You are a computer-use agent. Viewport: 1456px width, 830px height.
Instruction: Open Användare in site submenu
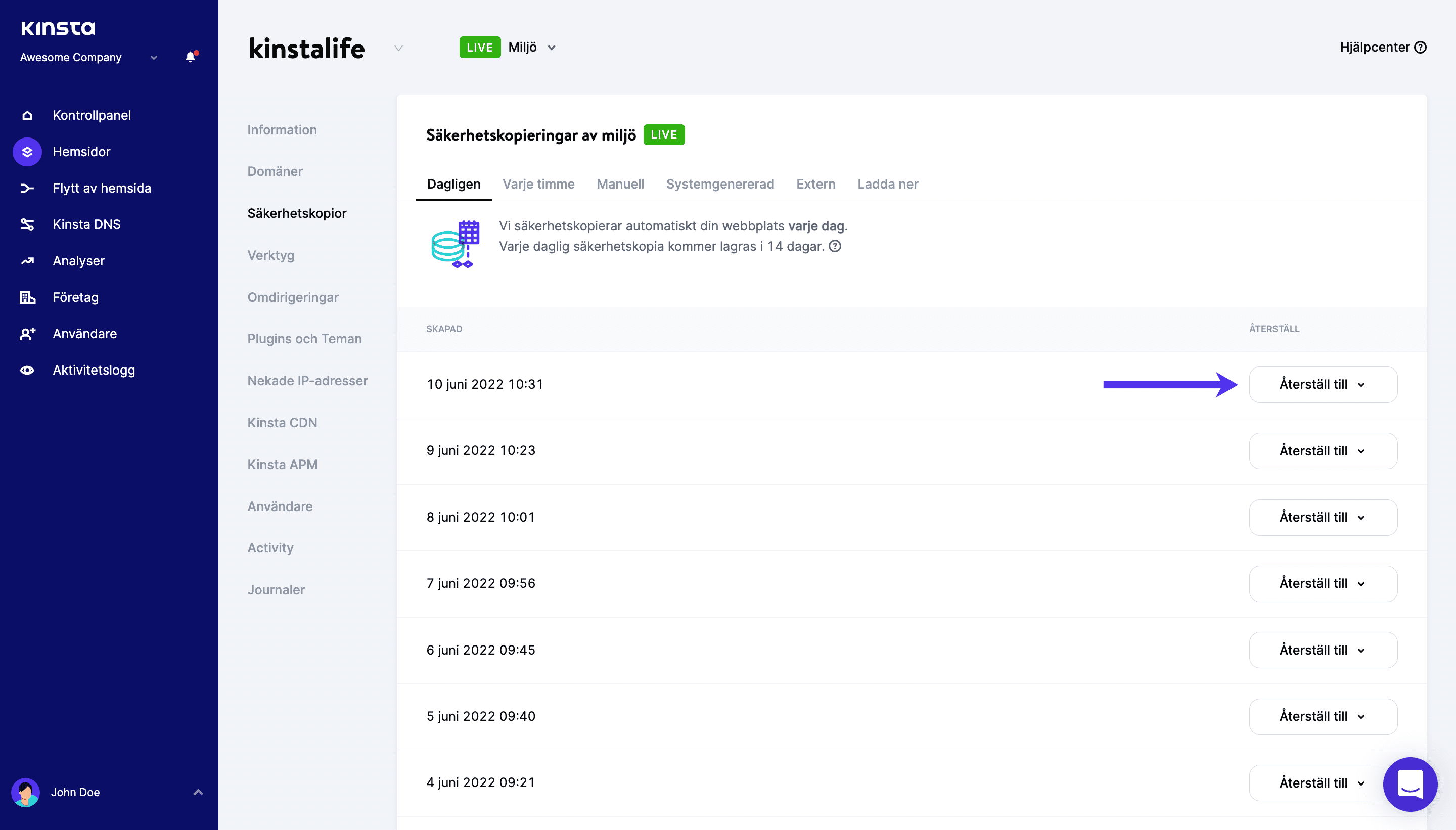(280, 506)
